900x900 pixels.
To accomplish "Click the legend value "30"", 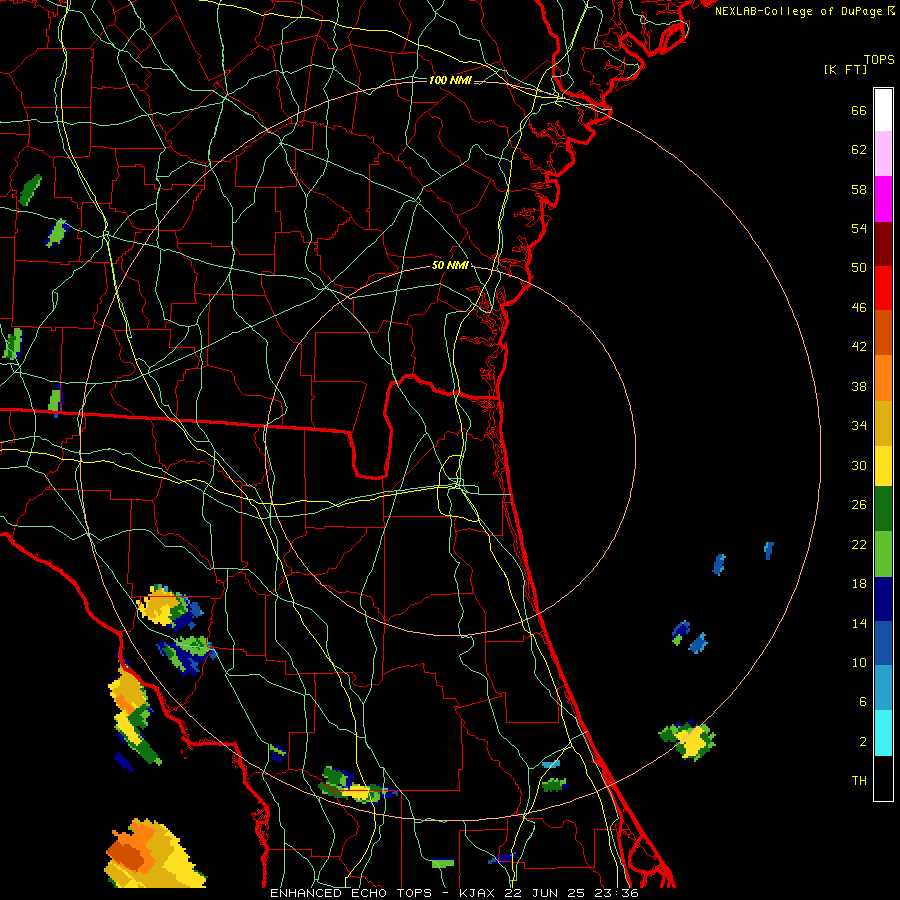I will point(859,465).
